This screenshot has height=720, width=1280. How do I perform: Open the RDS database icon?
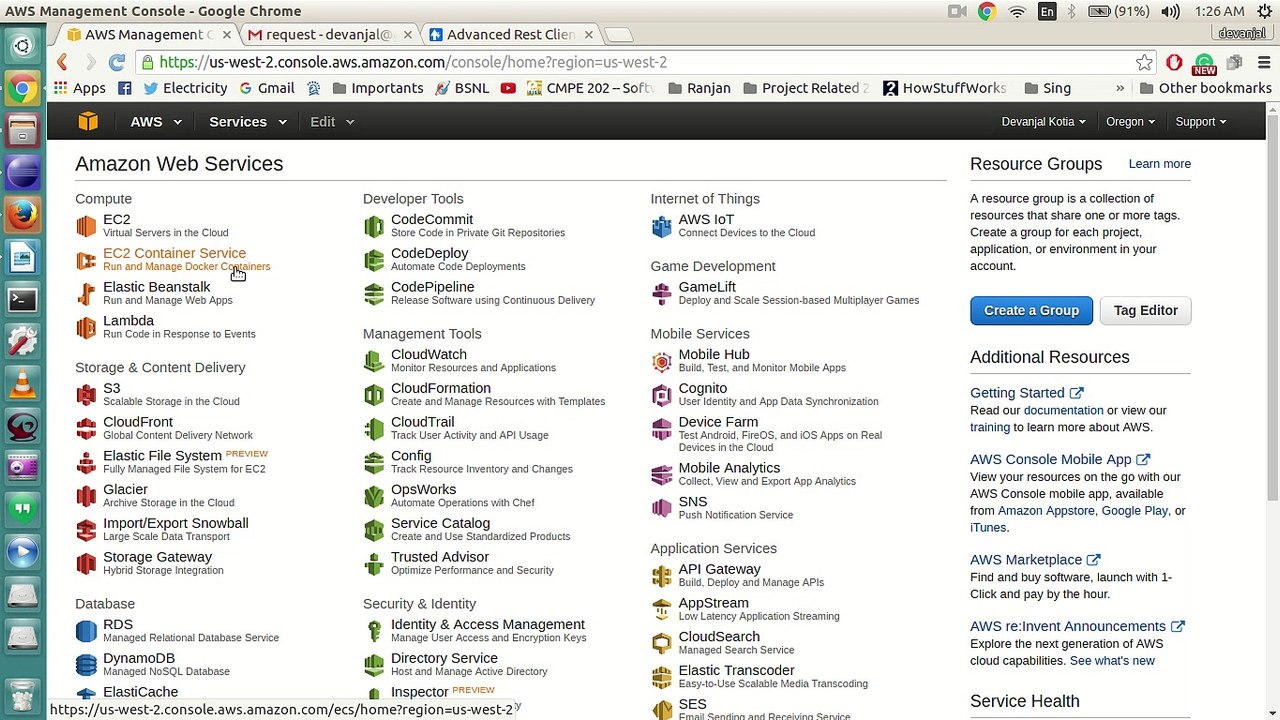[x=87, y=630]
